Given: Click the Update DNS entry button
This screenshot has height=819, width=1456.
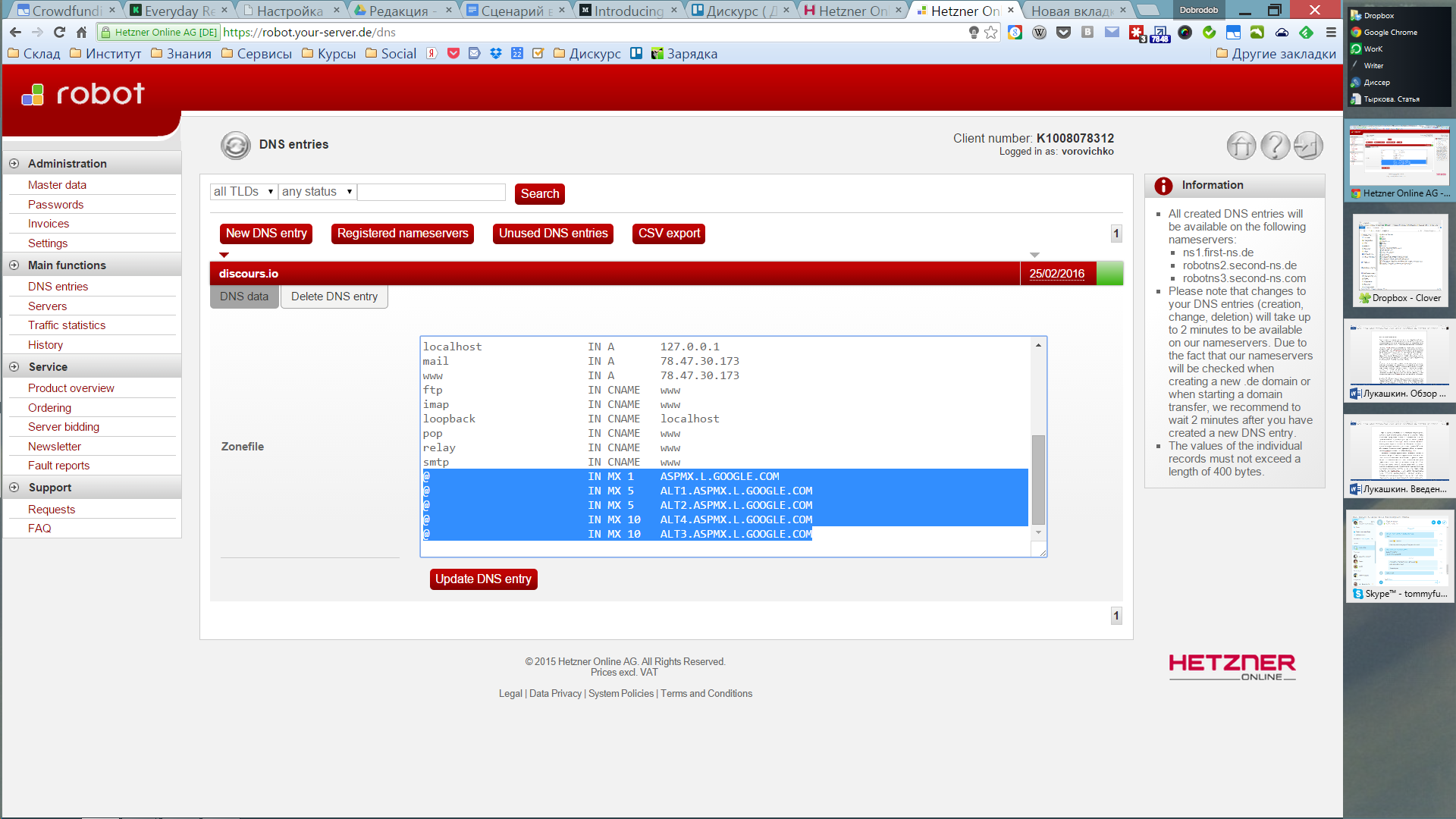Looking at the screenshot, I should pos(483,579).
